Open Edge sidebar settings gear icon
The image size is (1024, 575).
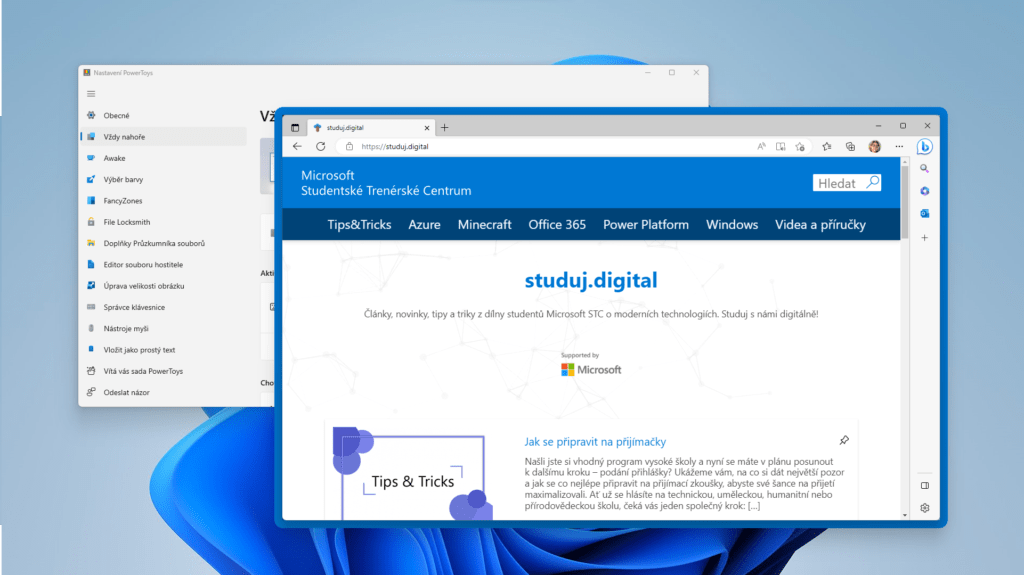coord(925,508)
